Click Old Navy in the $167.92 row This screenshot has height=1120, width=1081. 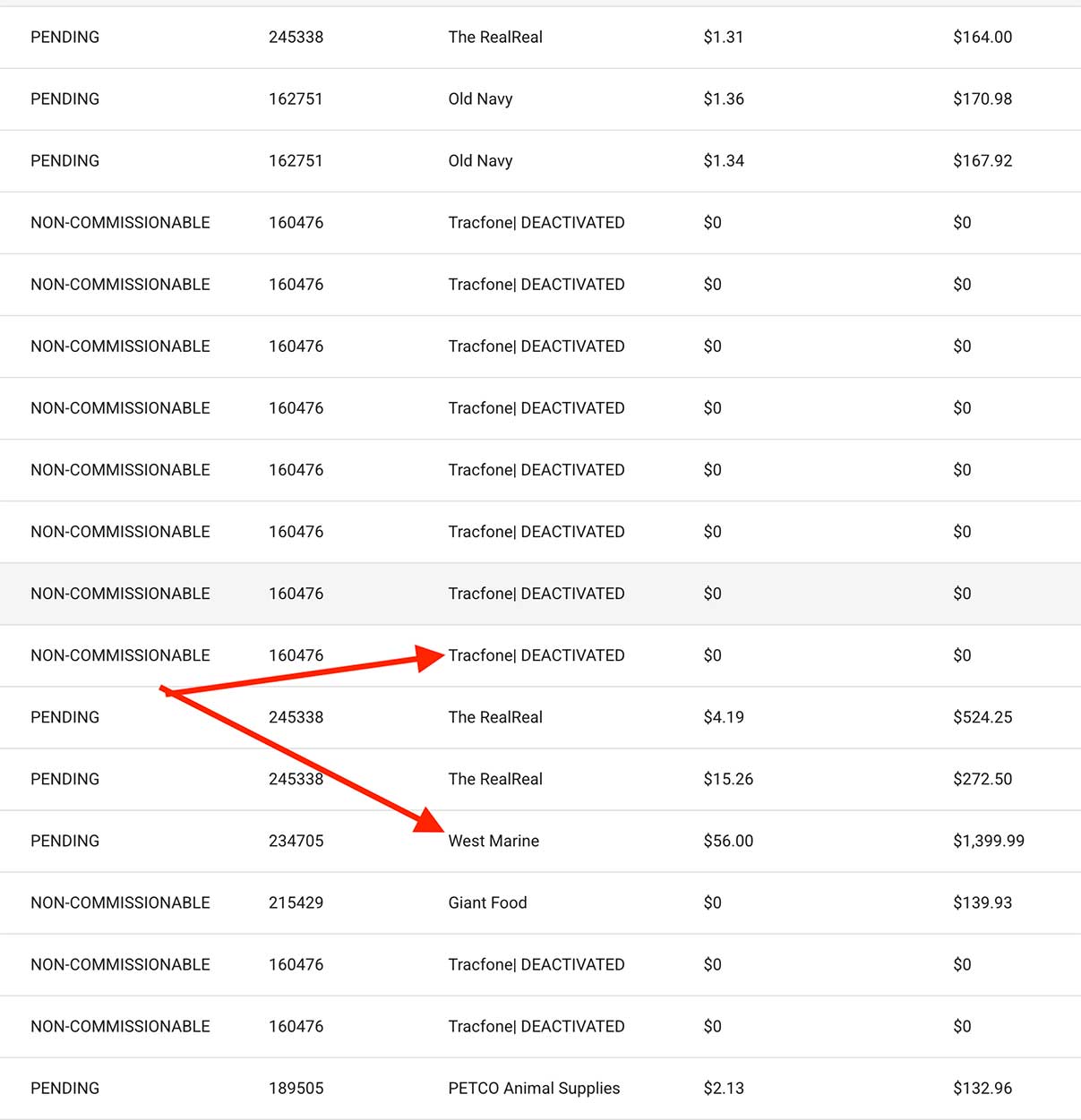480,160
